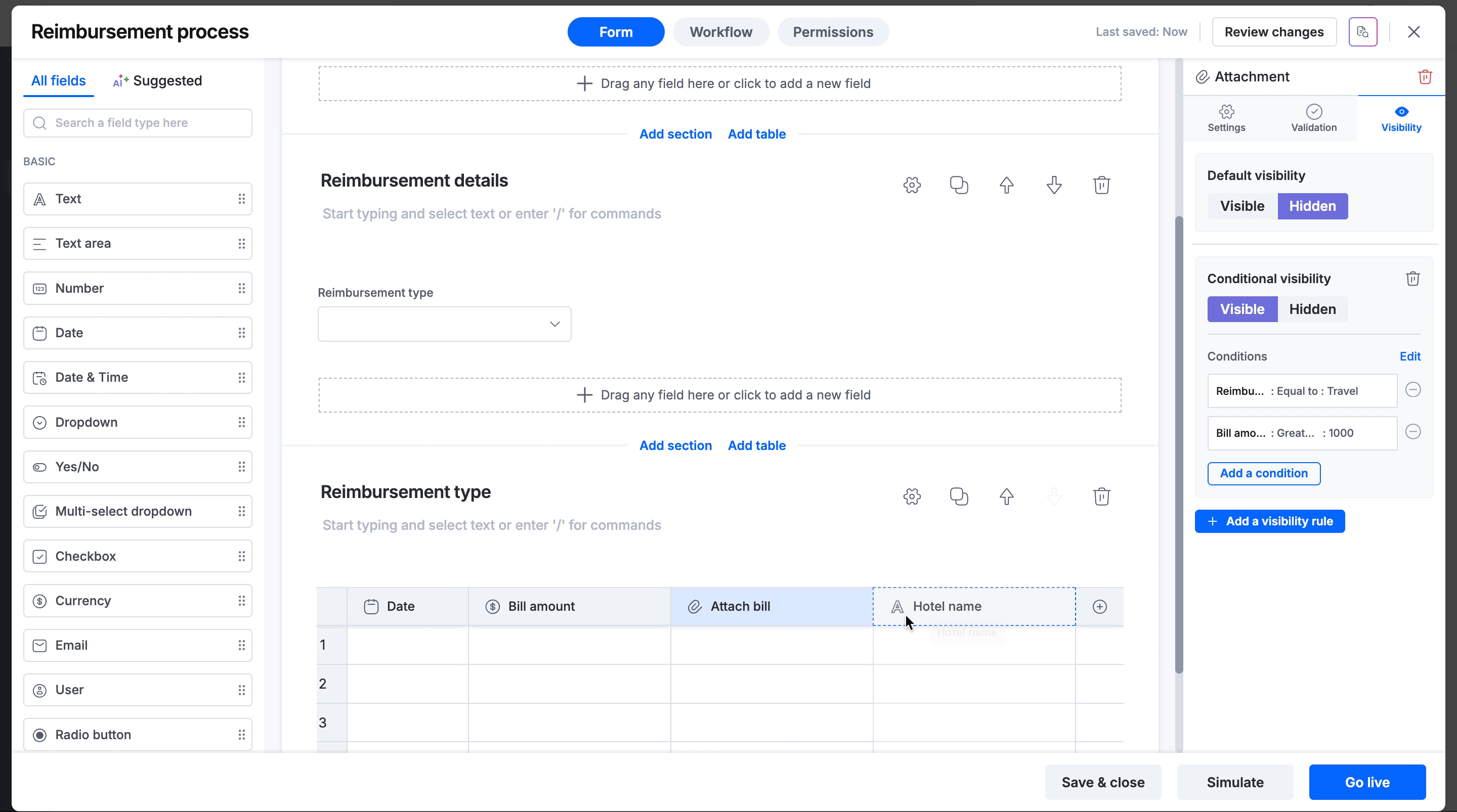Image resolution: width=1457 pixels, height=812 pixels.
Task: Click the Edit conditions link
Action: [x=1409, y=356]
